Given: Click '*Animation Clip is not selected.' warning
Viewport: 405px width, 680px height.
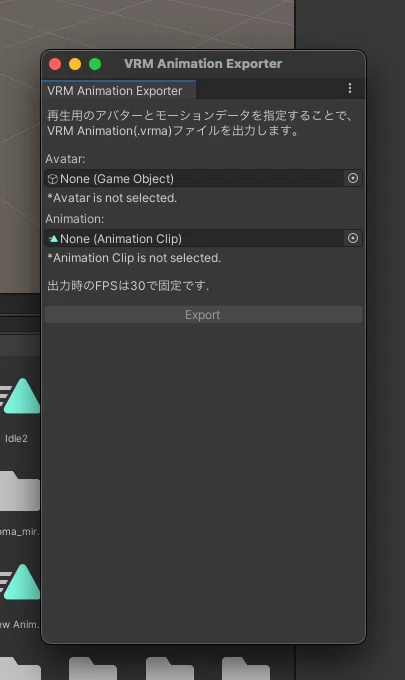Looking at the screenshot, I should click(134, 258).
